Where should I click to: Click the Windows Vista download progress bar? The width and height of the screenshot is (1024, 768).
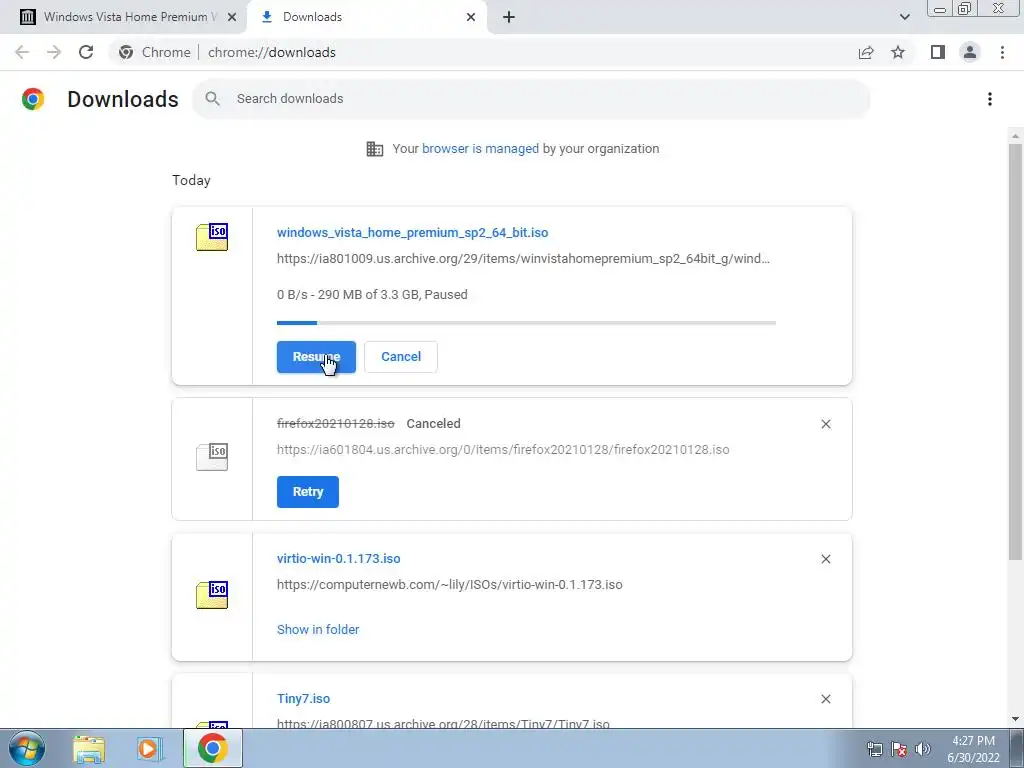tap(526, 323)
